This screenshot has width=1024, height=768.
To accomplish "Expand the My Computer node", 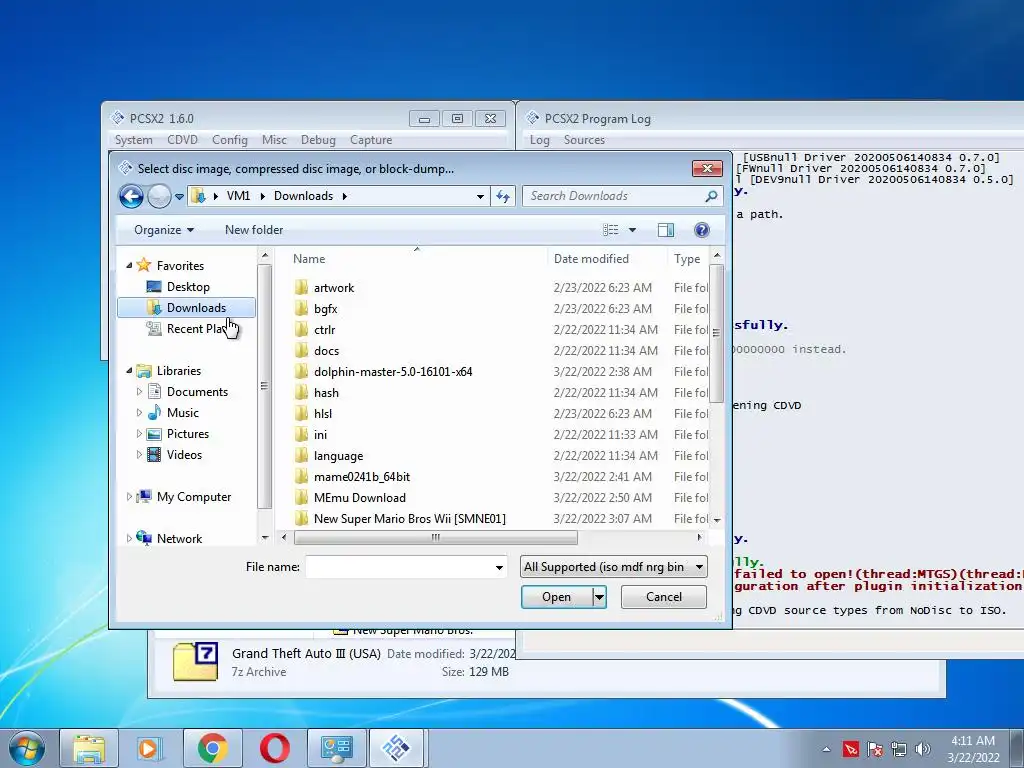I will click(x=129, y=496).
